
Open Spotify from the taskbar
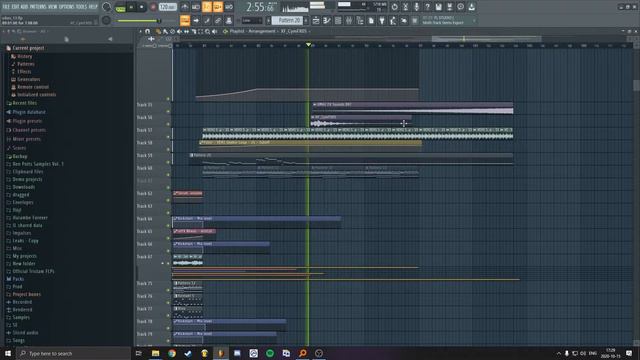tap(270, 353)
